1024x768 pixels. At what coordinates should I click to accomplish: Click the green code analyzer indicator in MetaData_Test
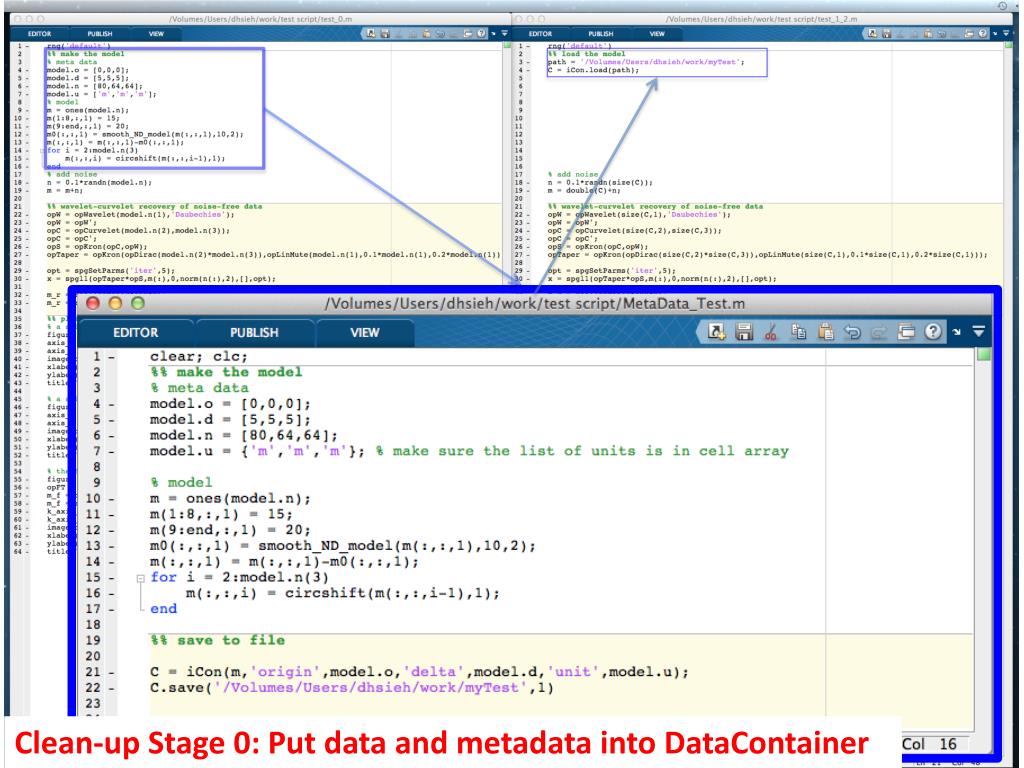point(982,355)
